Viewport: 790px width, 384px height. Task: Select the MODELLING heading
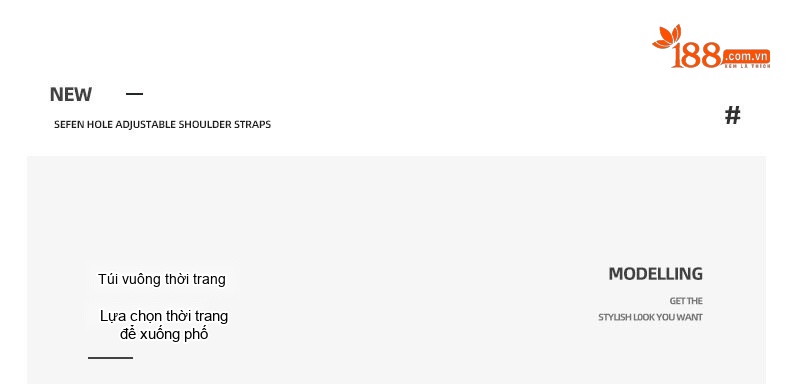coord(655,274)
